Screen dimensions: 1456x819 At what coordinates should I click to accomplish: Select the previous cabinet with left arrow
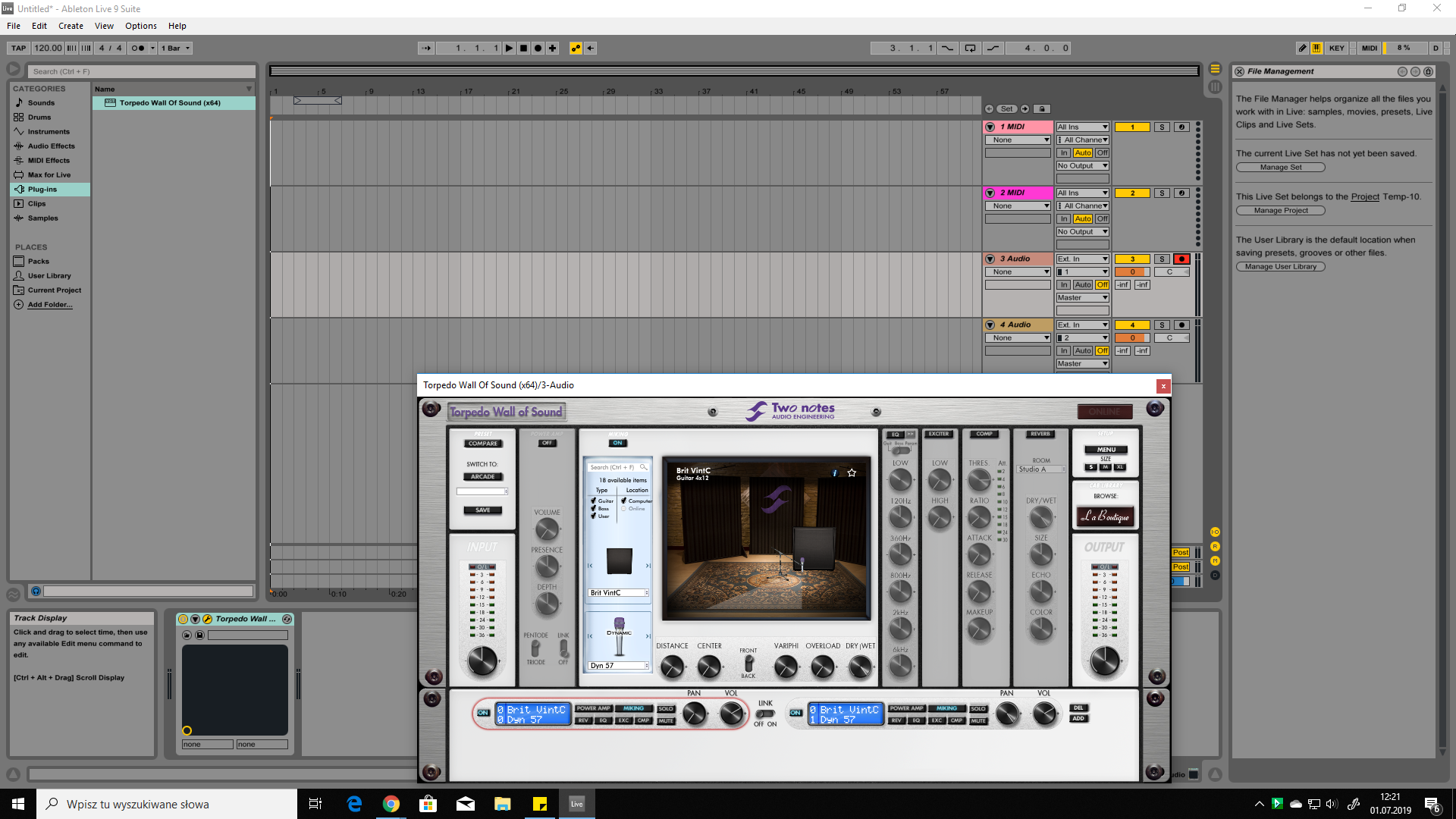click(x=589, y=566)
